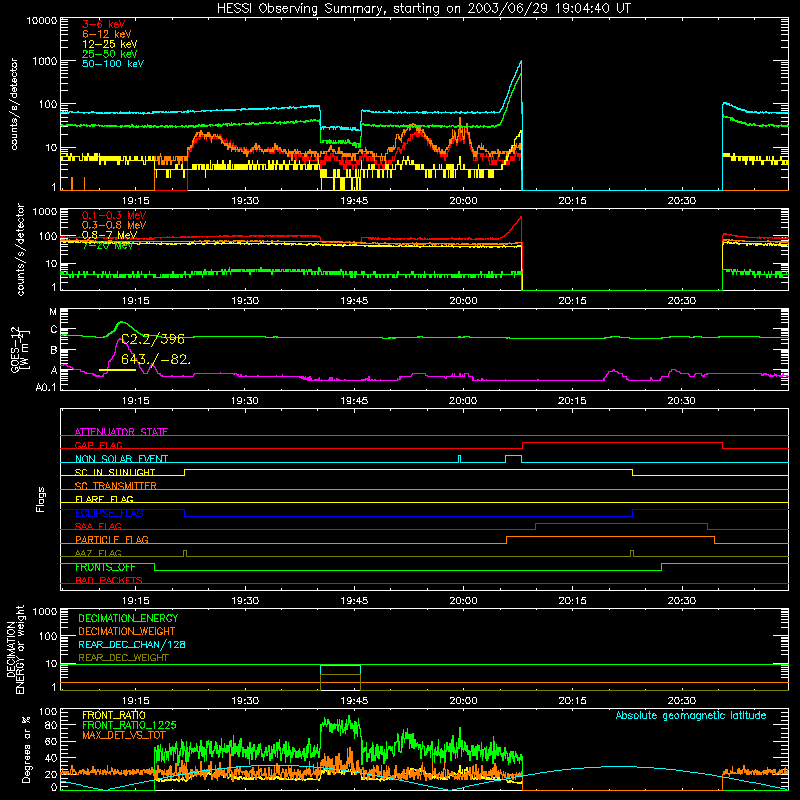This screenshot has height=800, width=800.
Task: Click the 0.3-0.8 MeV legend label
Action: (114, 225)
